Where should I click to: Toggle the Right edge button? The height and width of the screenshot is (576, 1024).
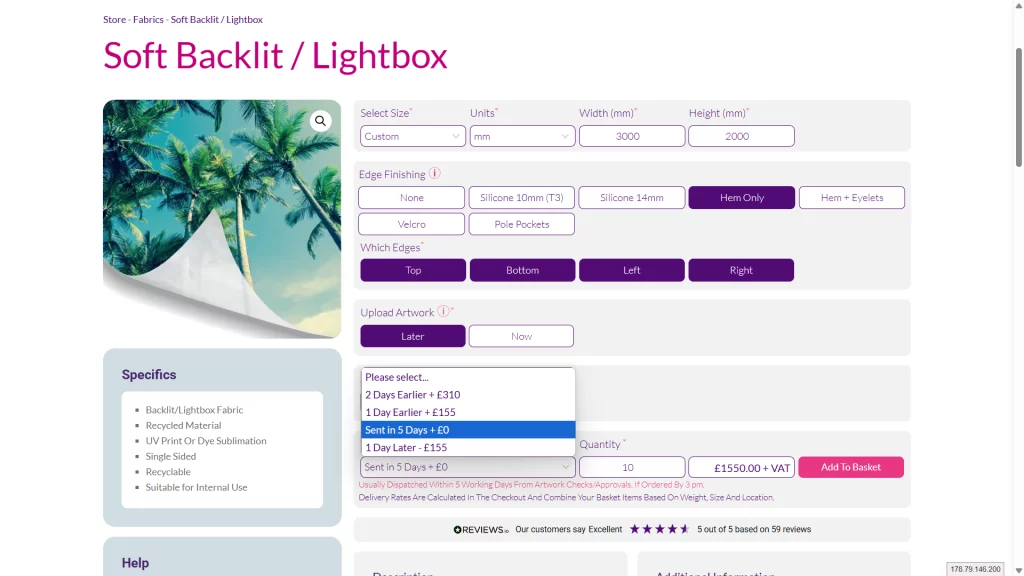point(741,270)
